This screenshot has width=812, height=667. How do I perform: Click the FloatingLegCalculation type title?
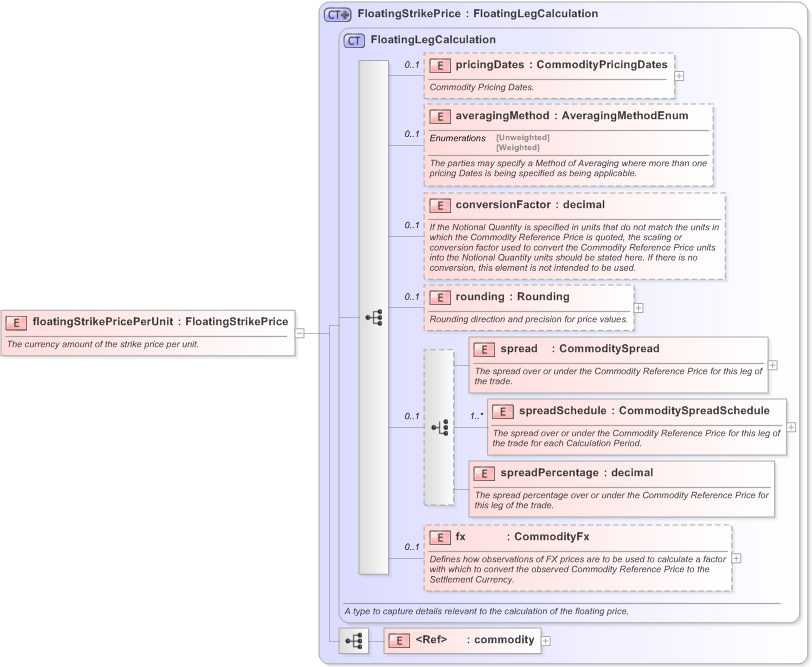[433, 40]
